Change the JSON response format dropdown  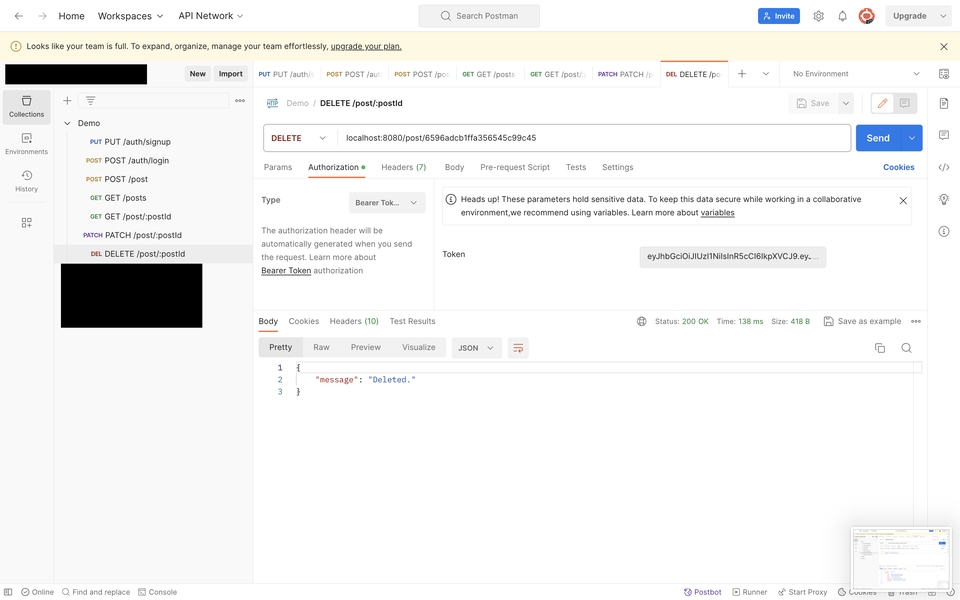click(476, 348)
